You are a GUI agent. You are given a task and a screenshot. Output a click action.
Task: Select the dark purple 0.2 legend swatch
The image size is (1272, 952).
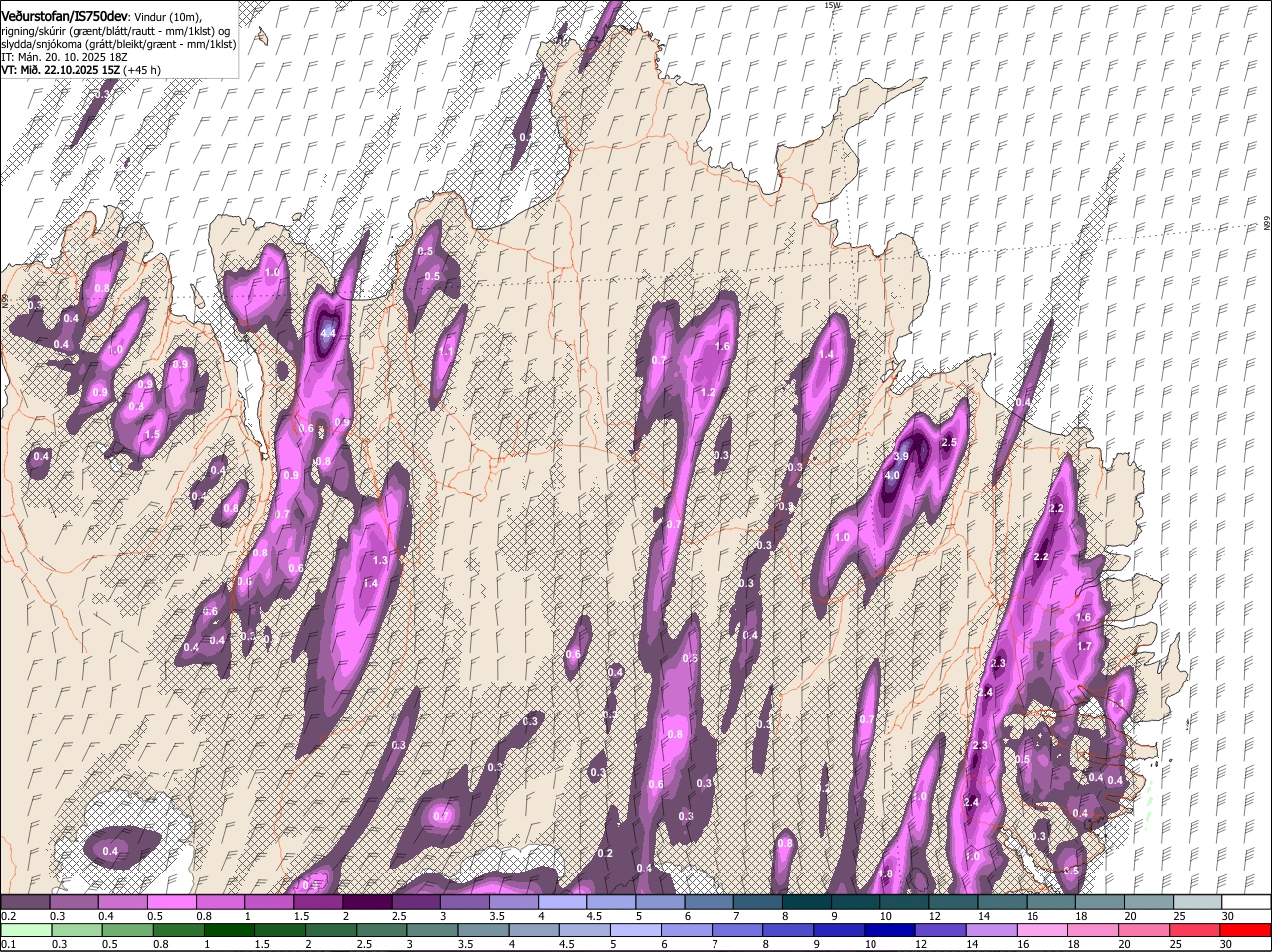pyautogui.click(x=25, y=901)
